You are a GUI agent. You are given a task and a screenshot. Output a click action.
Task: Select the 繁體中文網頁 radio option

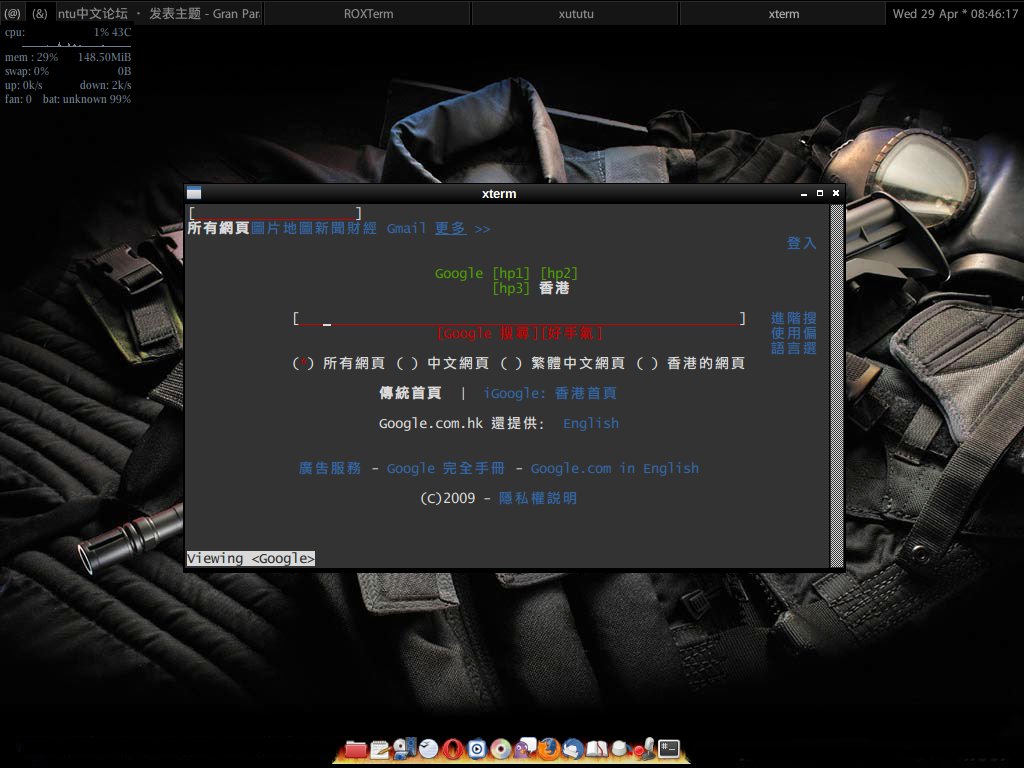click(511, 363)
